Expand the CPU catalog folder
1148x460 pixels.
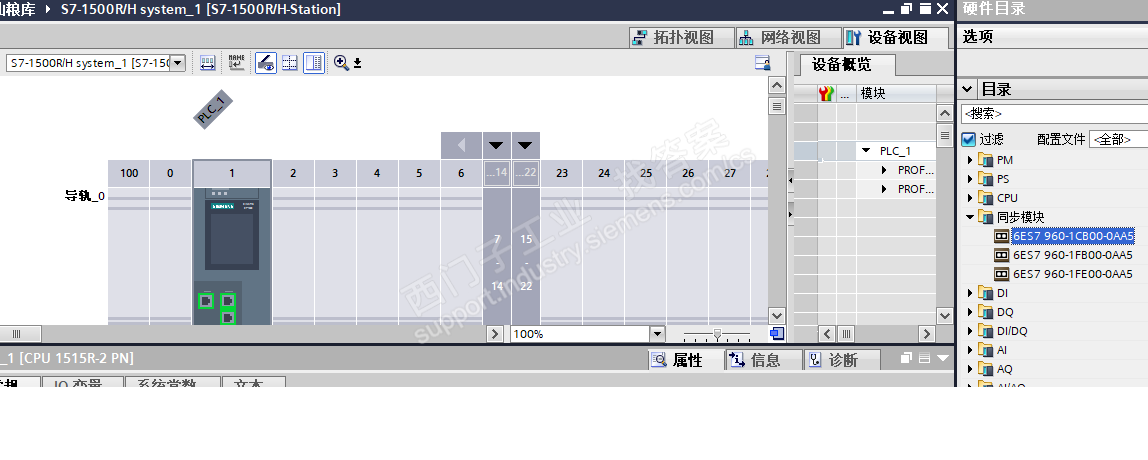970,198
